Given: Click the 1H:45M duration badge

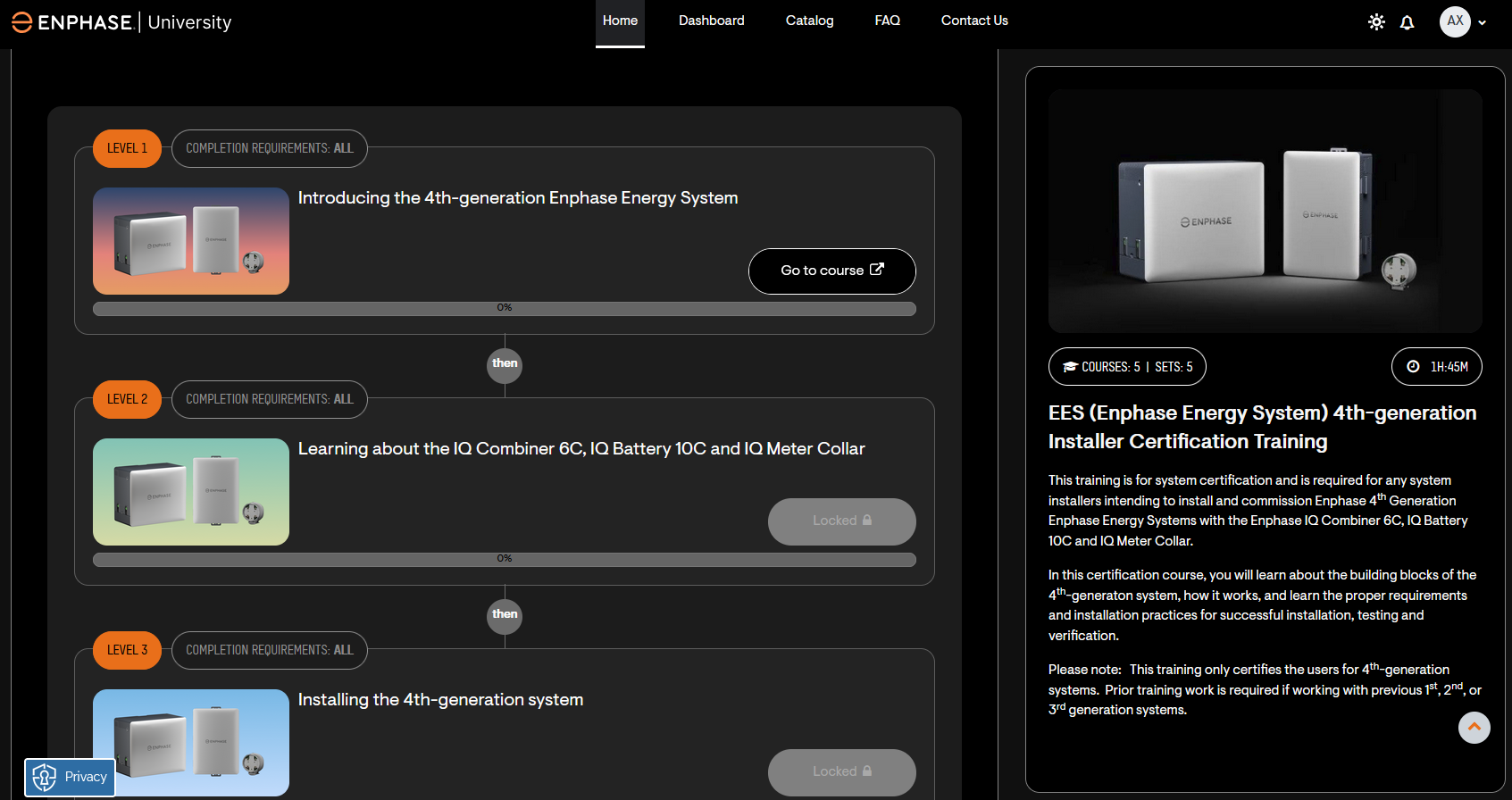Looking at the screenshot, I should tap(1437, 367).
